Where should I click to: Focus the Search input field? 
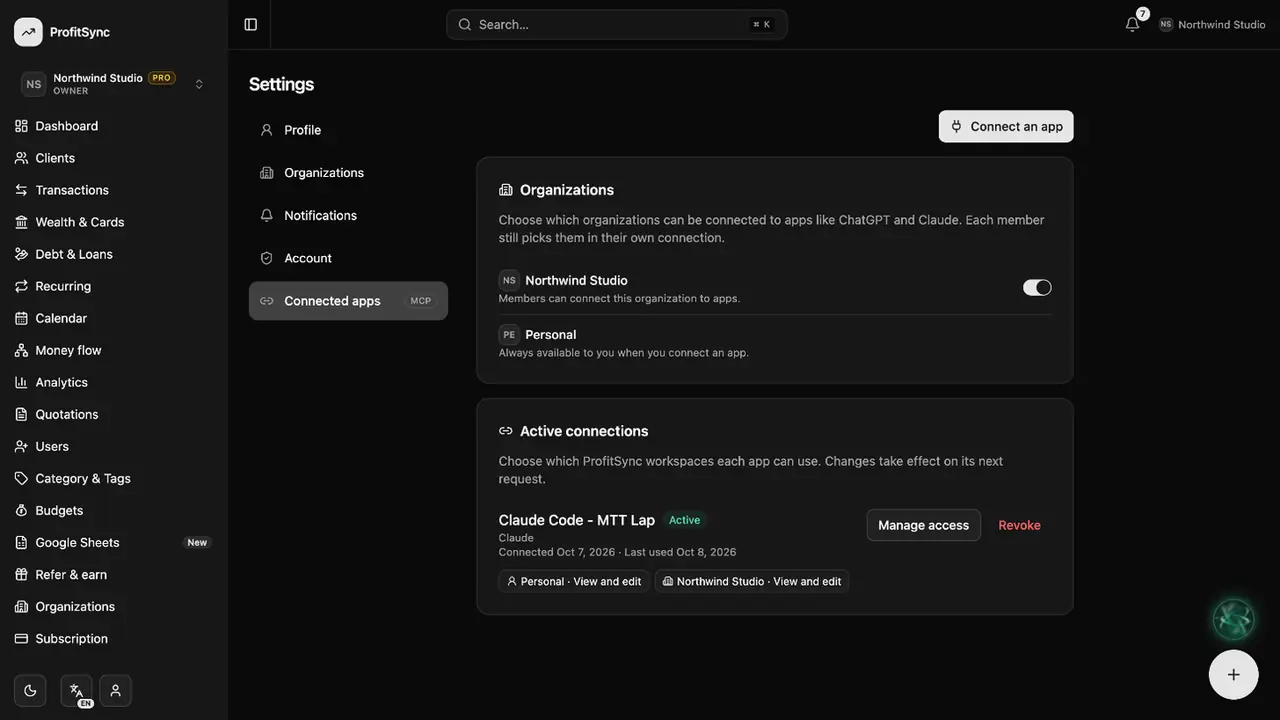tap(617, 24)
